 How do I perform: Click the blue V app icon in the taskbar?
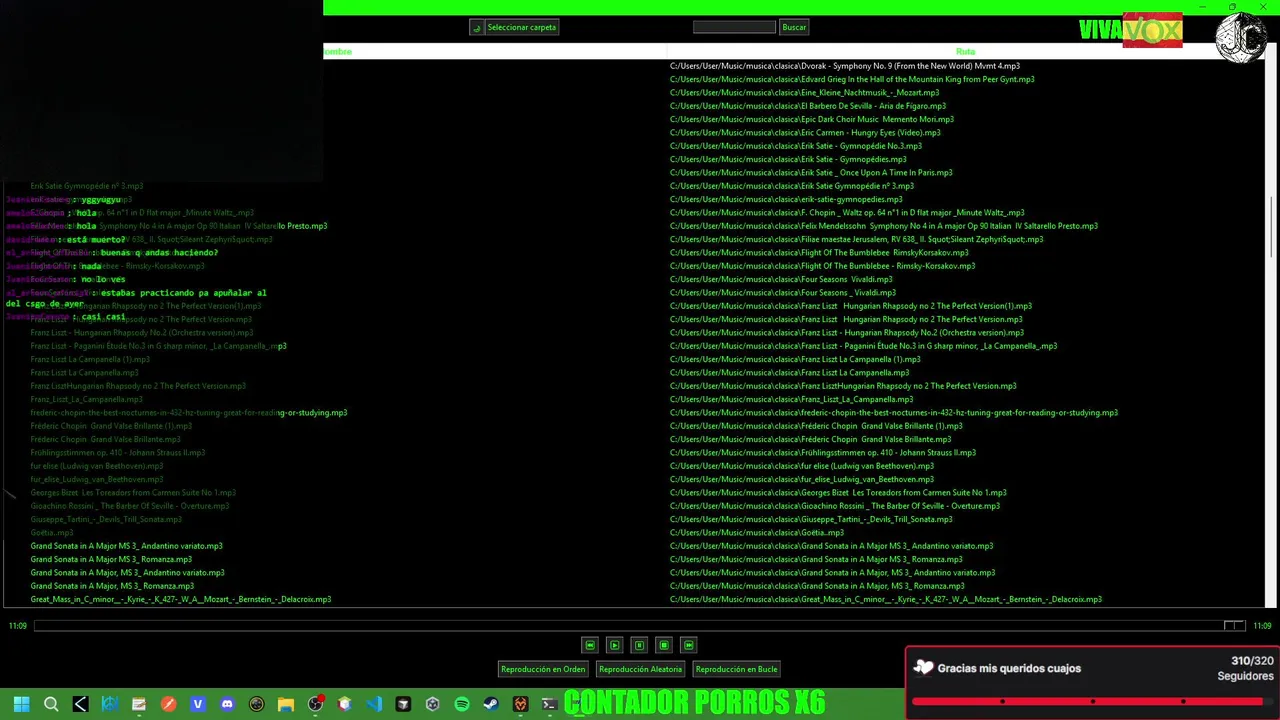coord(198,704)
